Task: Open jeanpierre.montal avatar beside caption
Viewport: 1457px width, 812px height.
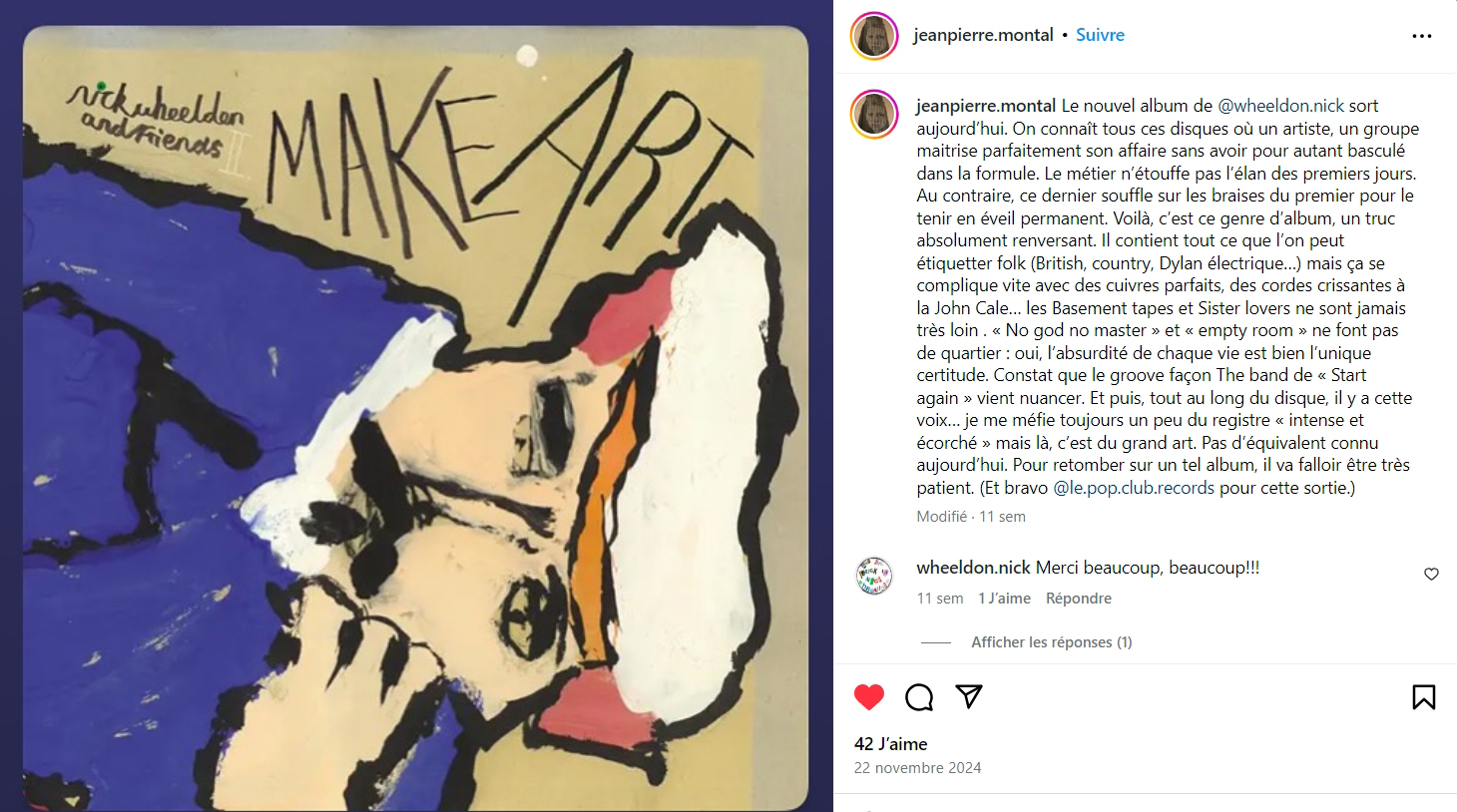Action: [x=874, y=114]
